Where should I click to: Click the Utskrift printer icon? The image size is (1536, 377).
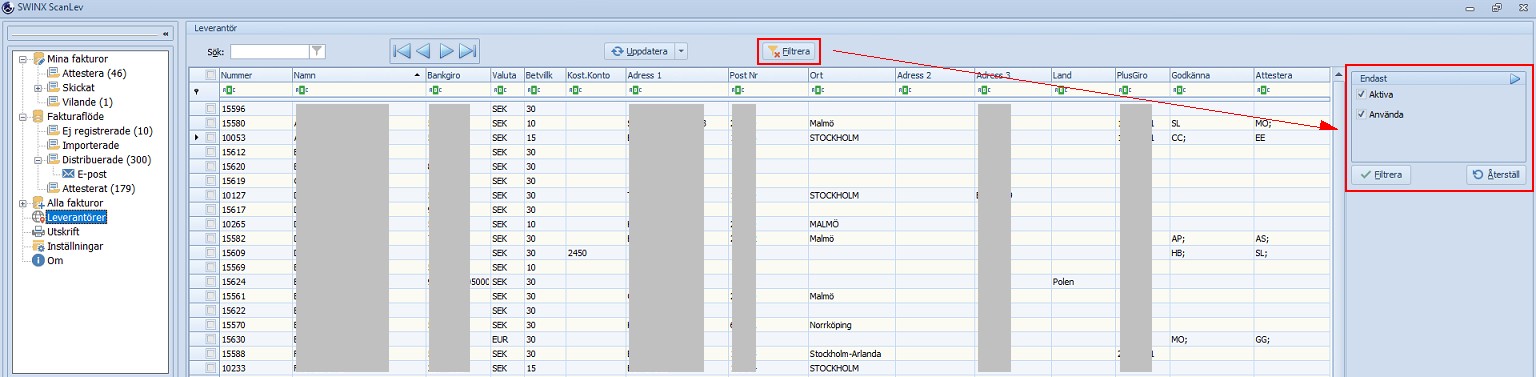pyautogui.click(x=39, y=231)
